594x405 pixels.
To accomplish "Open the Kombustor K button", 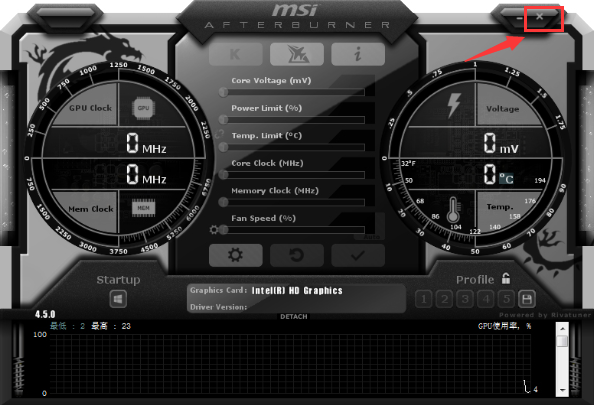I will point(236,54).
